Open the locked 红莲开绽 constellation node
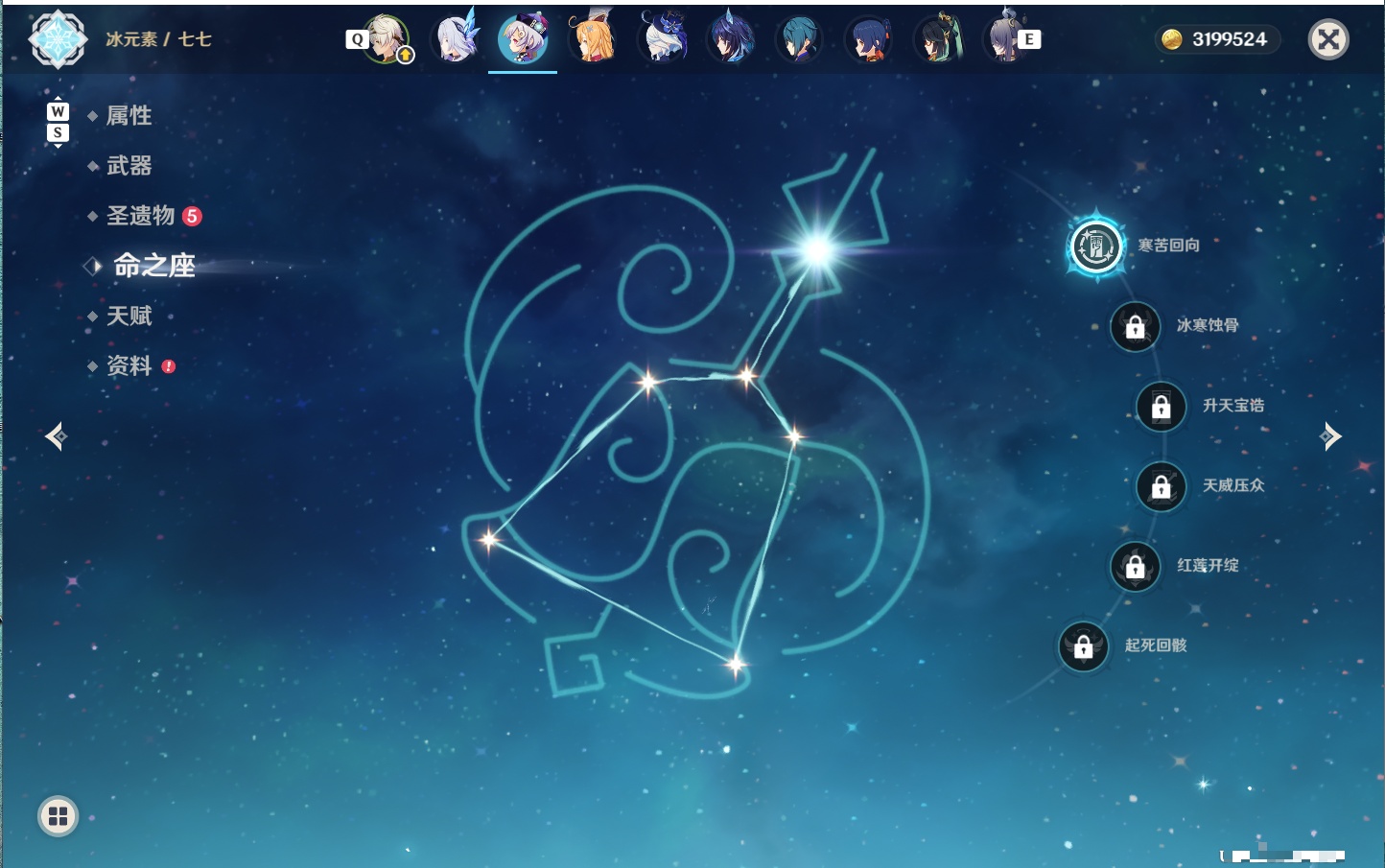Viewport: 1385px width, 868px height. tap(1135, 566)
